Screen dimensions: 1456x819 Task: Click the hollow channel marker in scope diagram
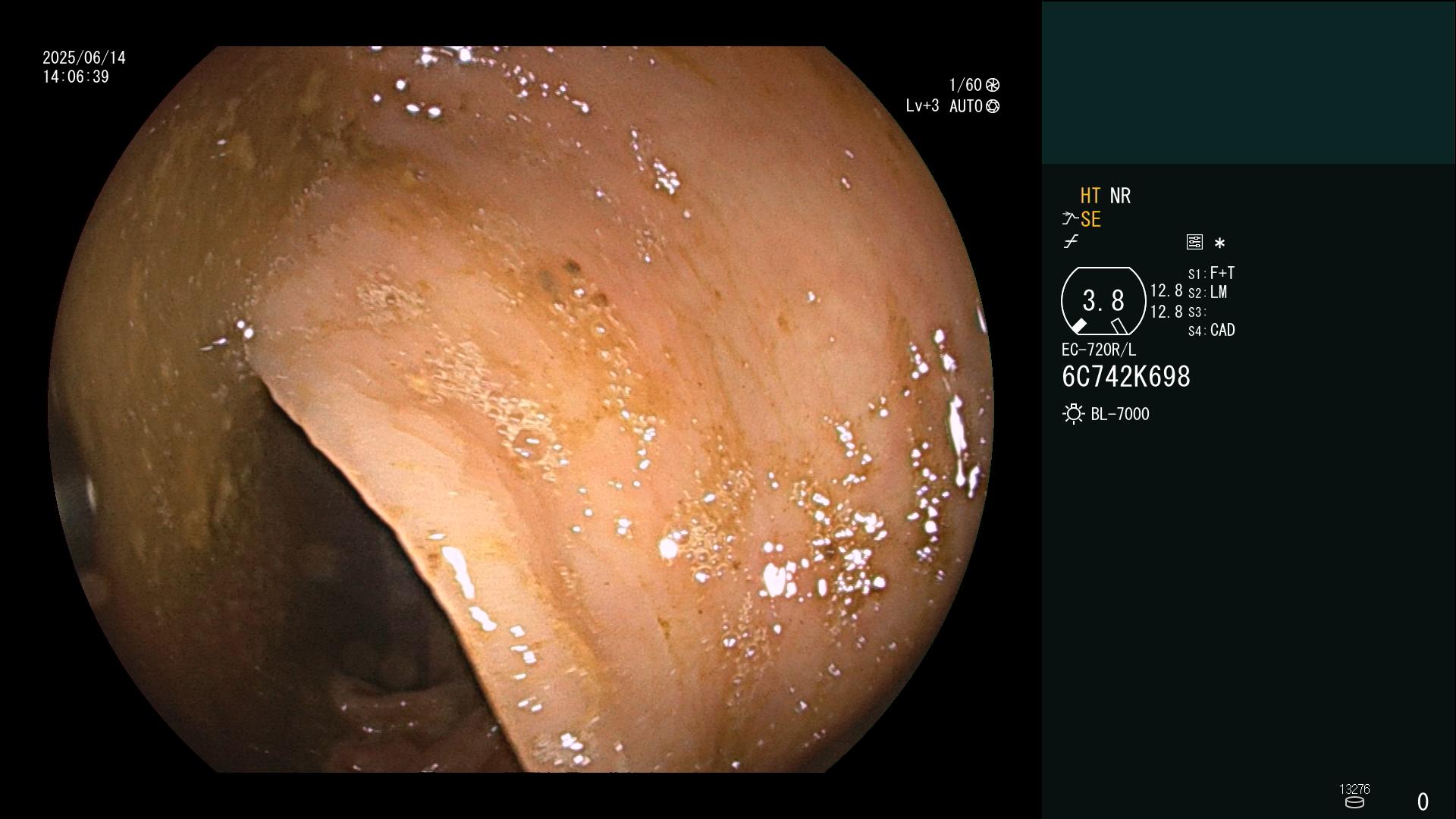coord(1119,326)
